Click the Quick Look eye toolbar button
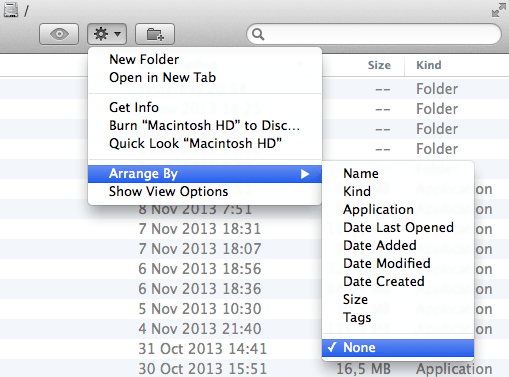The width and height of the screenshot is (509, 377). point(59,34)
